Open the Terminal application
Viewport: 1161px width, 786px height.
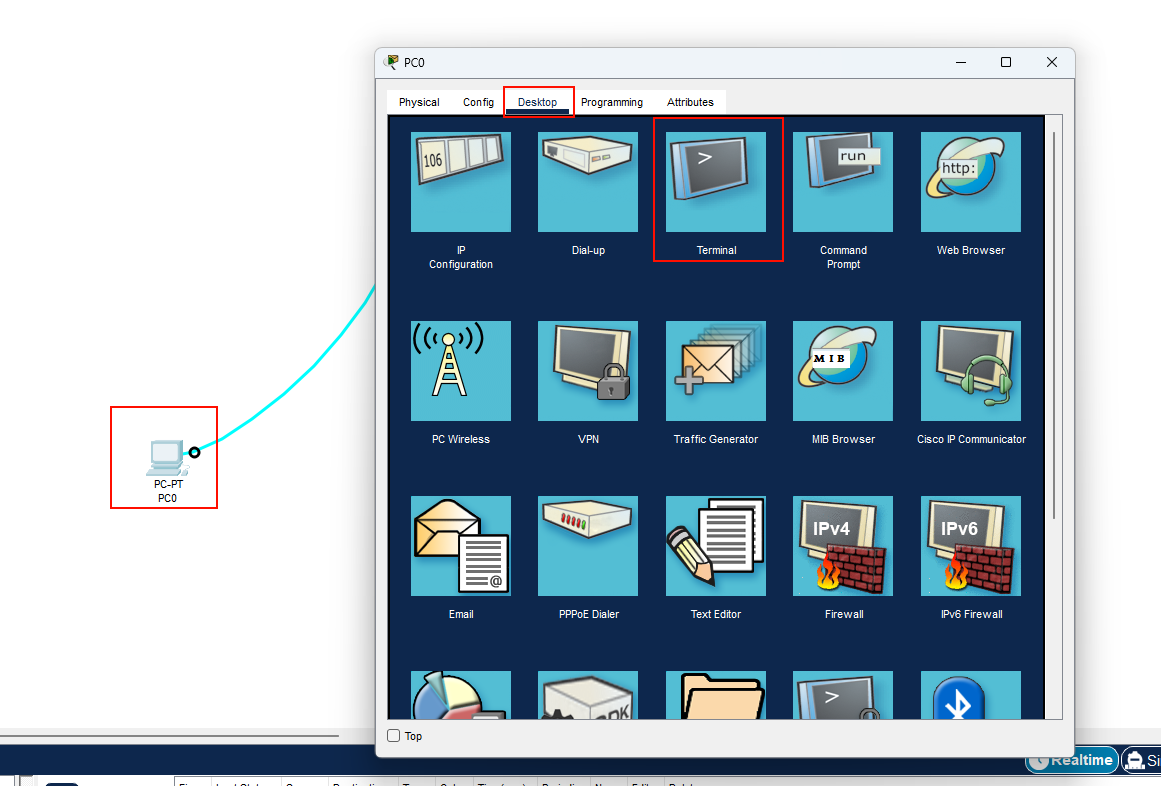coord(716,183)
